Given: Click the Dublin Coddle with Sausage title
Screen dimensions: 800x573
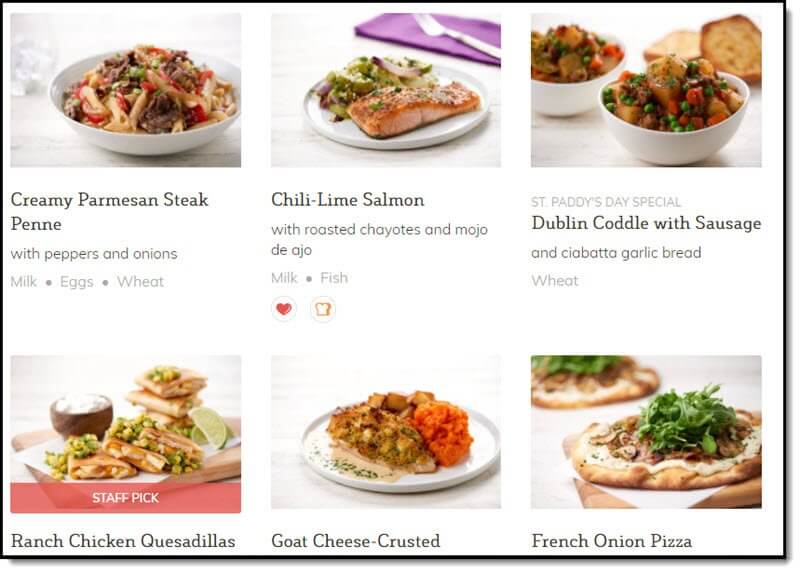Looking at the screenshot, I should 646,223.
